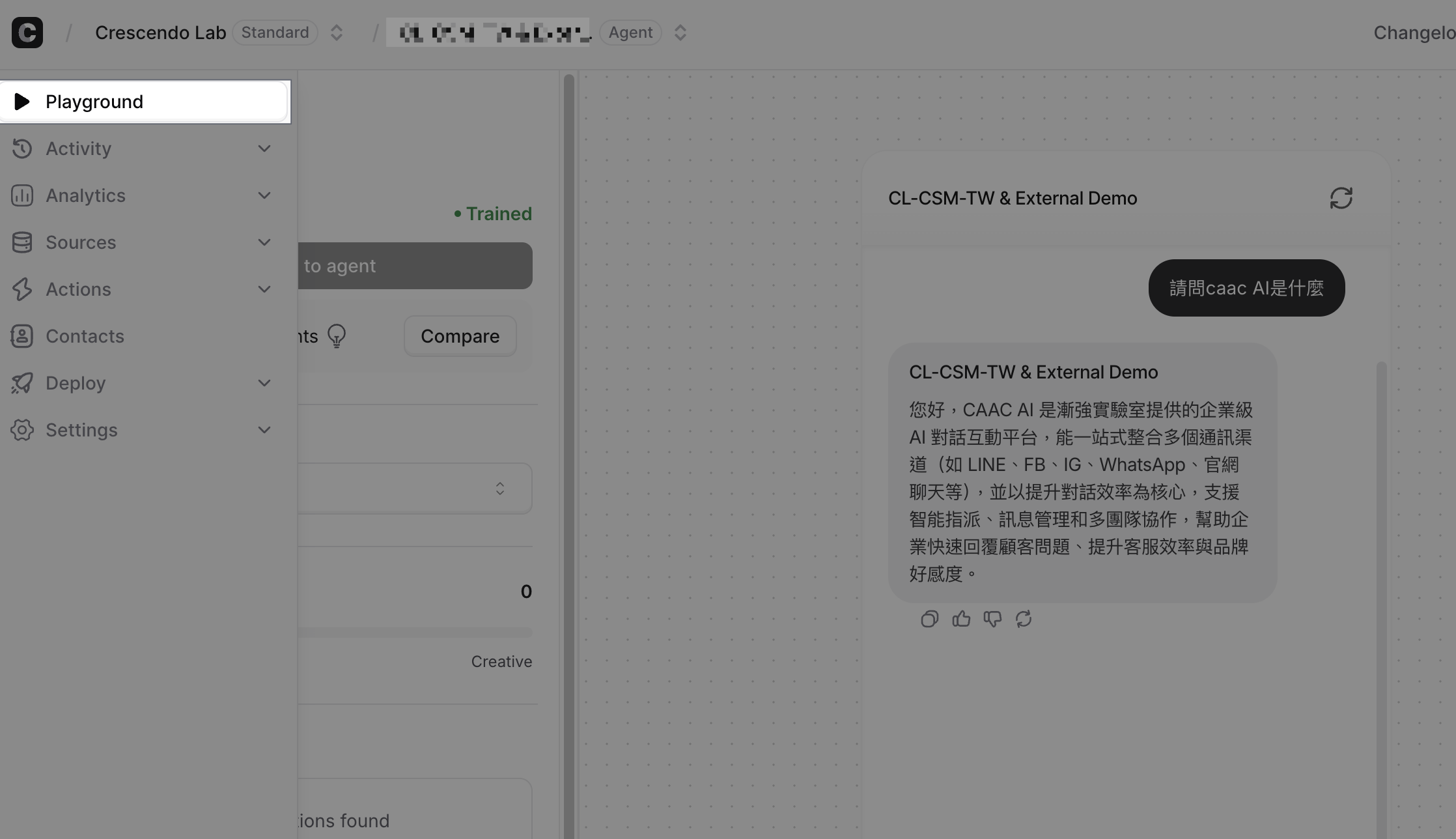Click the user message '請問caac AI是什麼'

coord(1247,288)
